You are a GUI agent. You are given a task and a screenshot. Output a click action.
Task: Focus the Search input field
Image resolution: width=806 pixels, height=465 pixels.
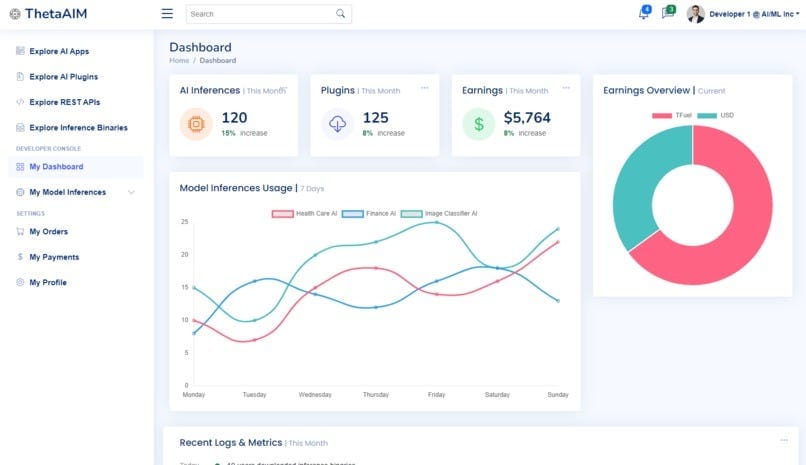[x=262, y=14]
